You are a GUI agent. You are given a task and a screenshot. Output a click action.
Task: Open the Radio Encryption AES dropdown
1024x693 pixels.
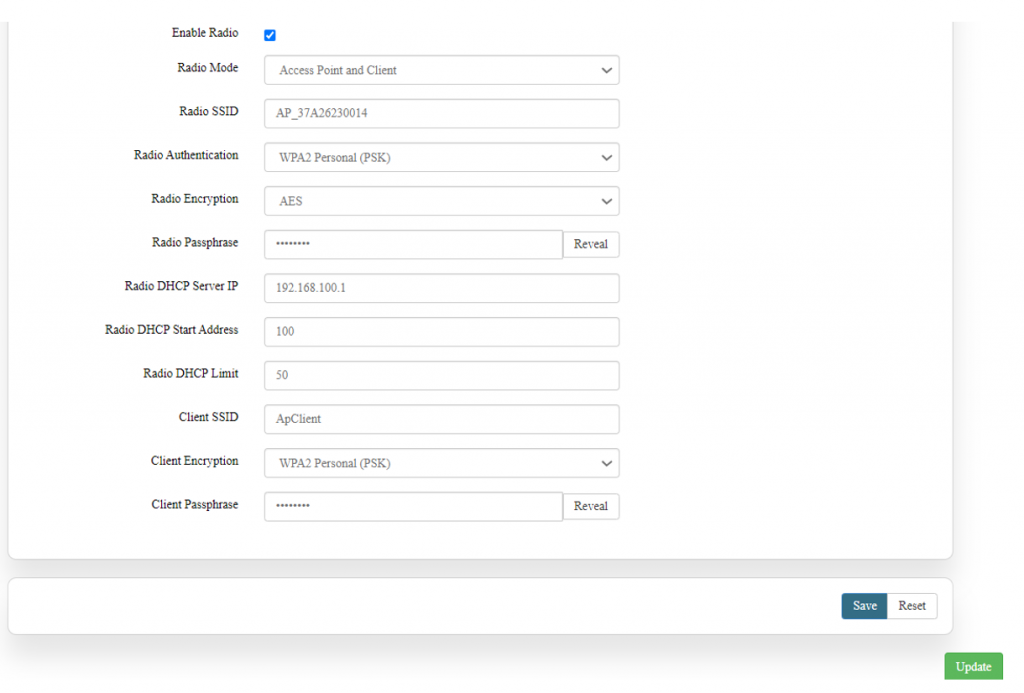[x=441, y=201]
